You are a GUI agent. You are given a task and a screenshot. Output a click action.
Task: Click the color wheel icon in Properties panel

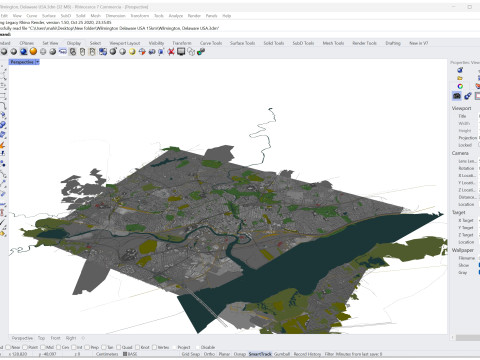coord(460,86)
